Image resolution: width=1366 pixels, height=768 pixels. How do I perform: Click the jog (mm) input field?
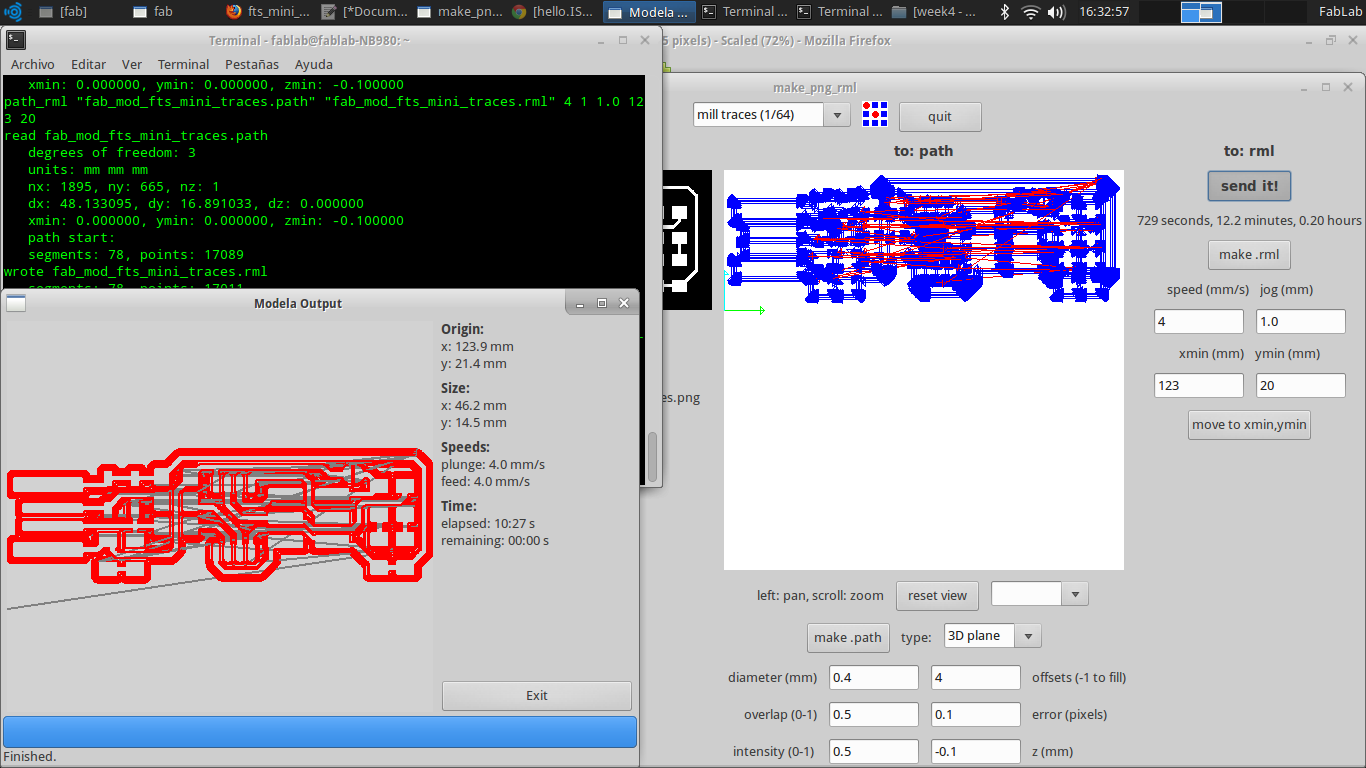coord(1301,321)
